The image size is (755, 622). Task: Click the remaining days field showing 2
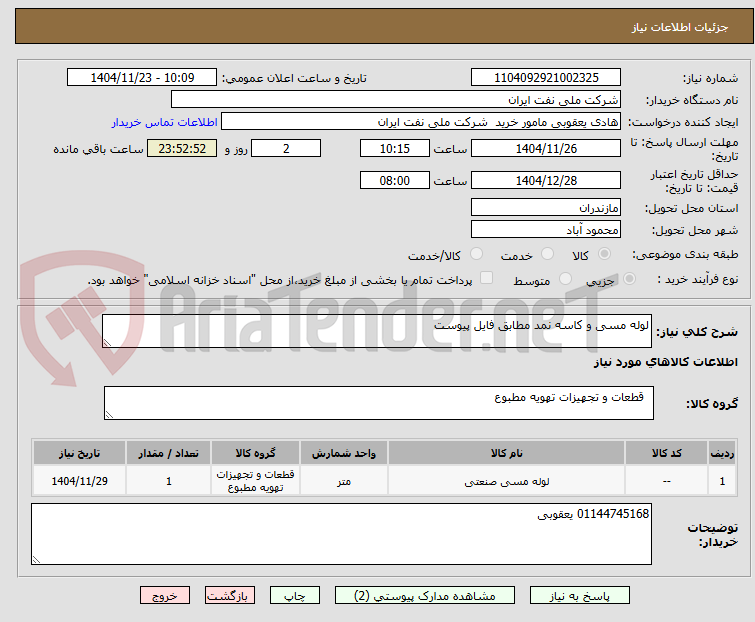pyautogui.click(x=286, y=148)
